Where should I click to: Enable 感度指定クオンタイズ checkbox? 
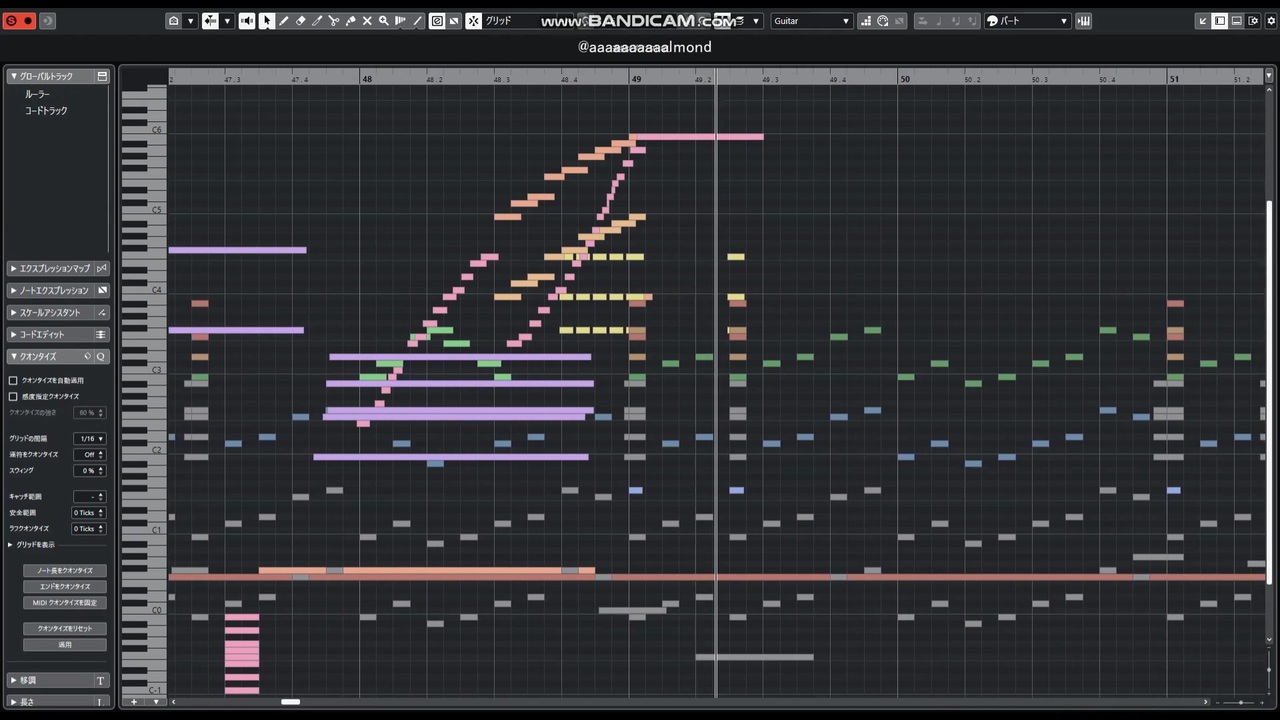pyautogui.click(x=13, y=397)
